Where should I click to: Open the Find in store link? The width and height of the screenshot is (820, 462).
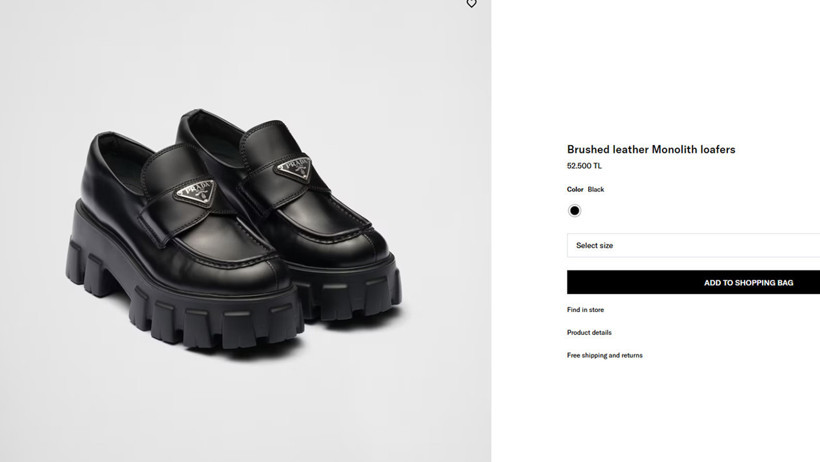pyautogui.click(x=585, y=310)
